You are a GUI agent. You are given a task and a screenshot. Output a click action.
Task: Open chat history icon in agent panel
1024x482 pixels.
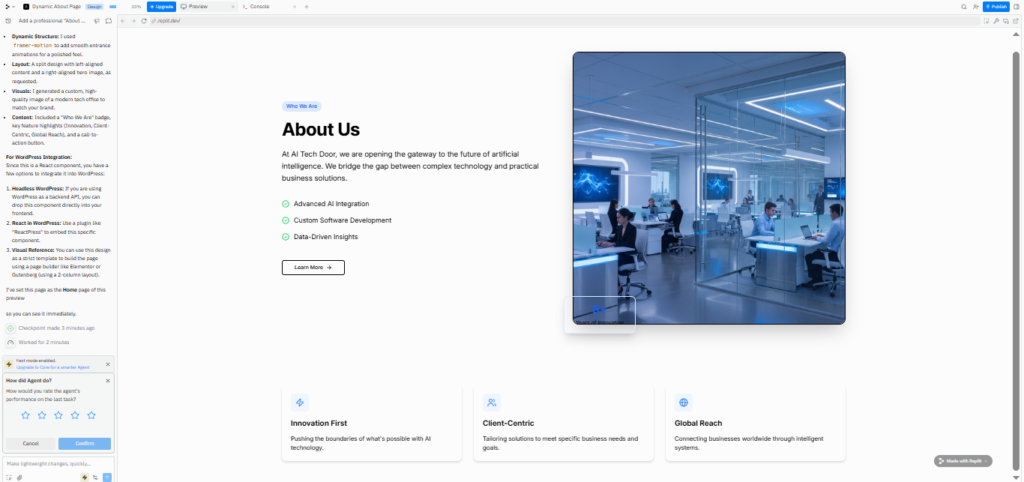[8, 20]
